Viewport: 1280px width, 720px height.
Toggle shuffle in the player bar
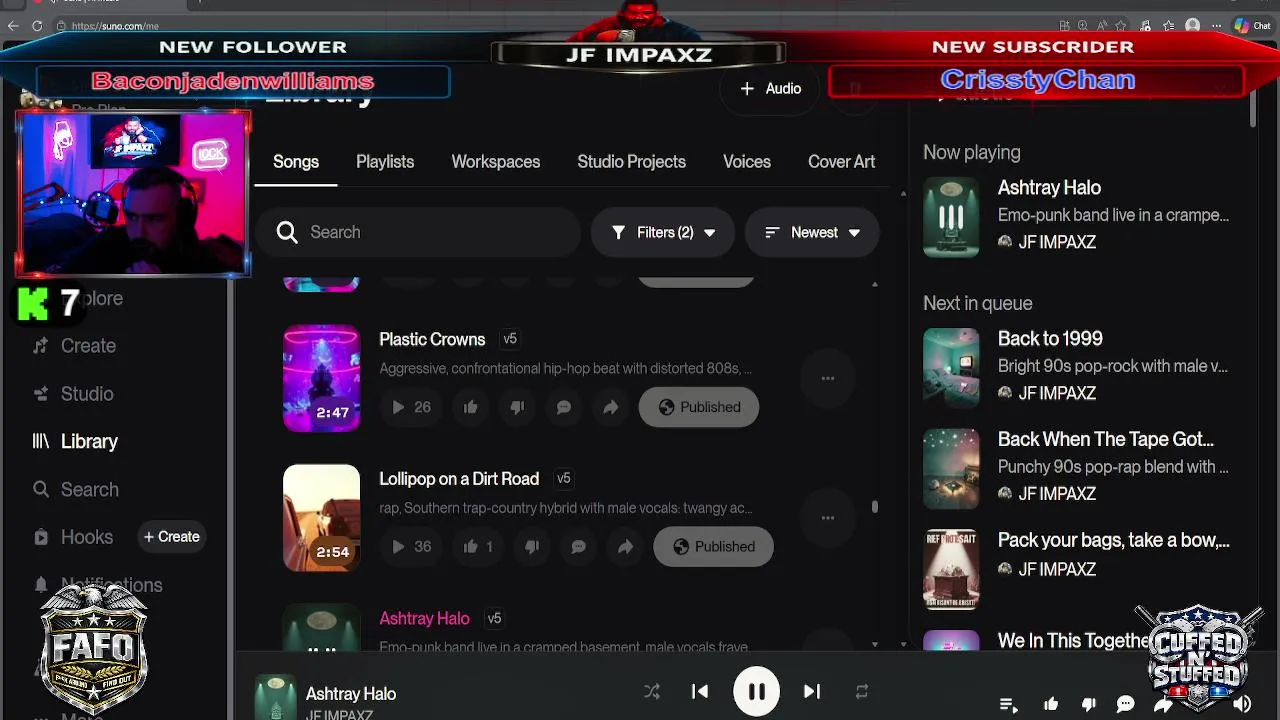point(652,691)
